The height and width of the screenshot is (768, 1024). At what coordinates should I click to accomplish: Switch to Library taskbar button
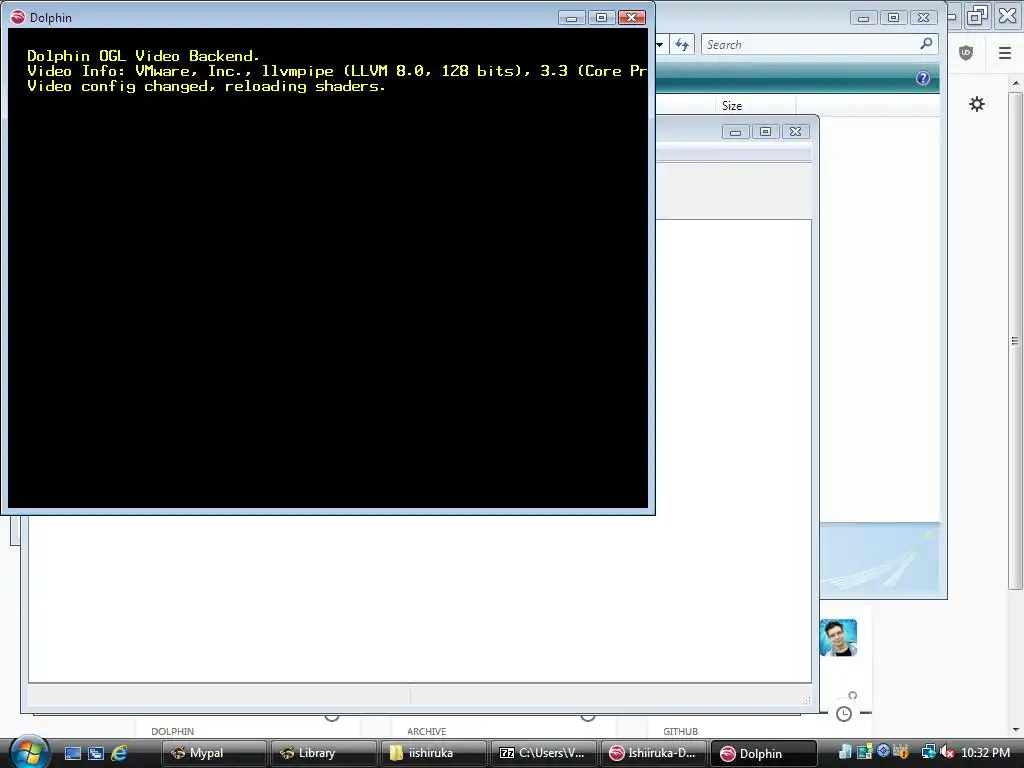[x=323, y=753]
